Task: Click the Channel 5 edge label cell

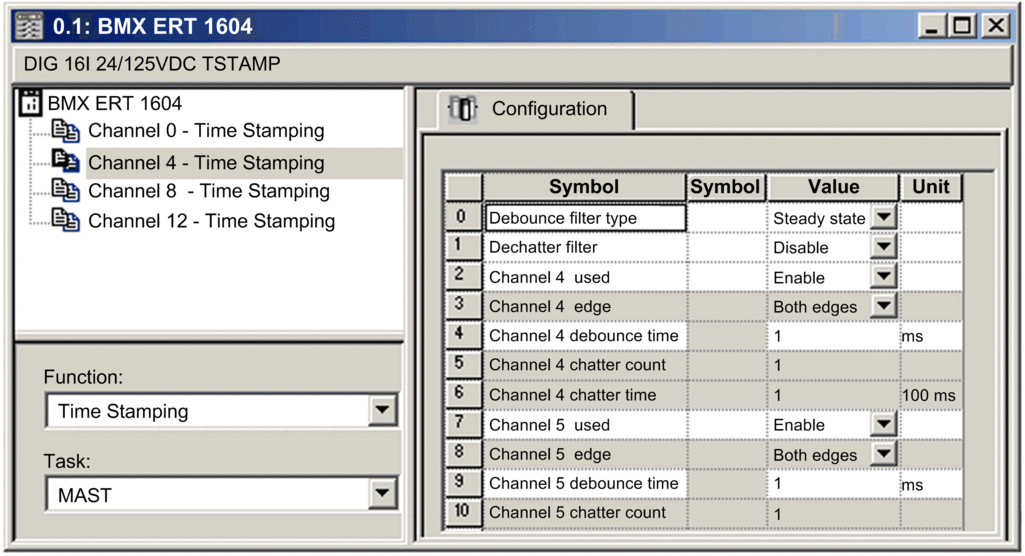Action: click(585, 454)
